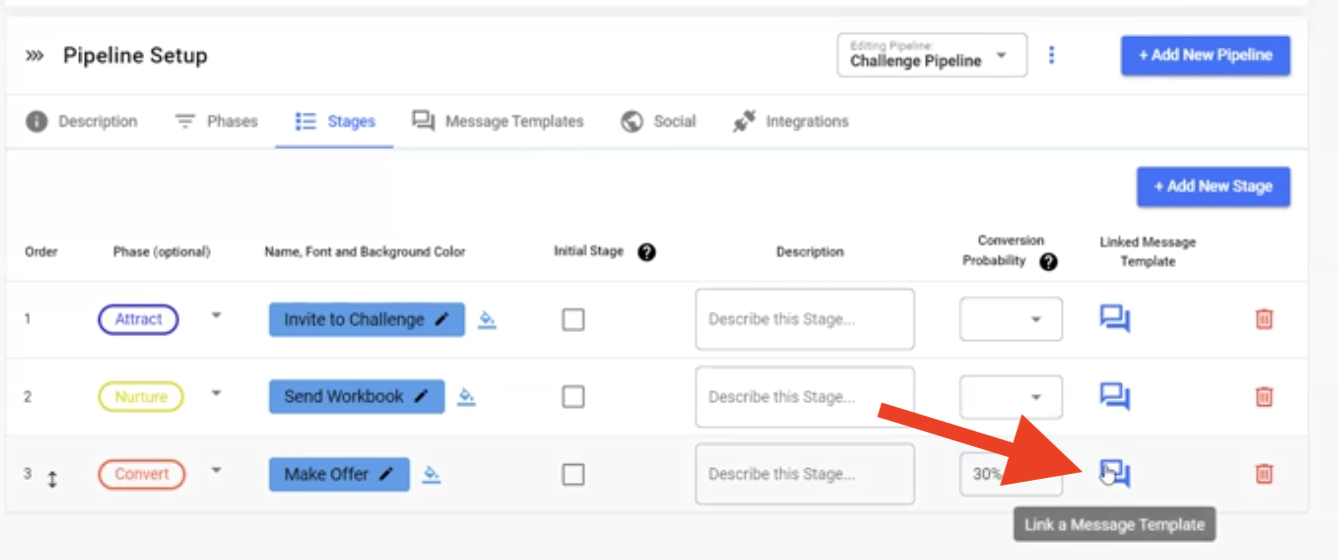1338x560 pixels.
Task: Open conversion probability dropdown for Send Workbook
Action: point(1011,396)
